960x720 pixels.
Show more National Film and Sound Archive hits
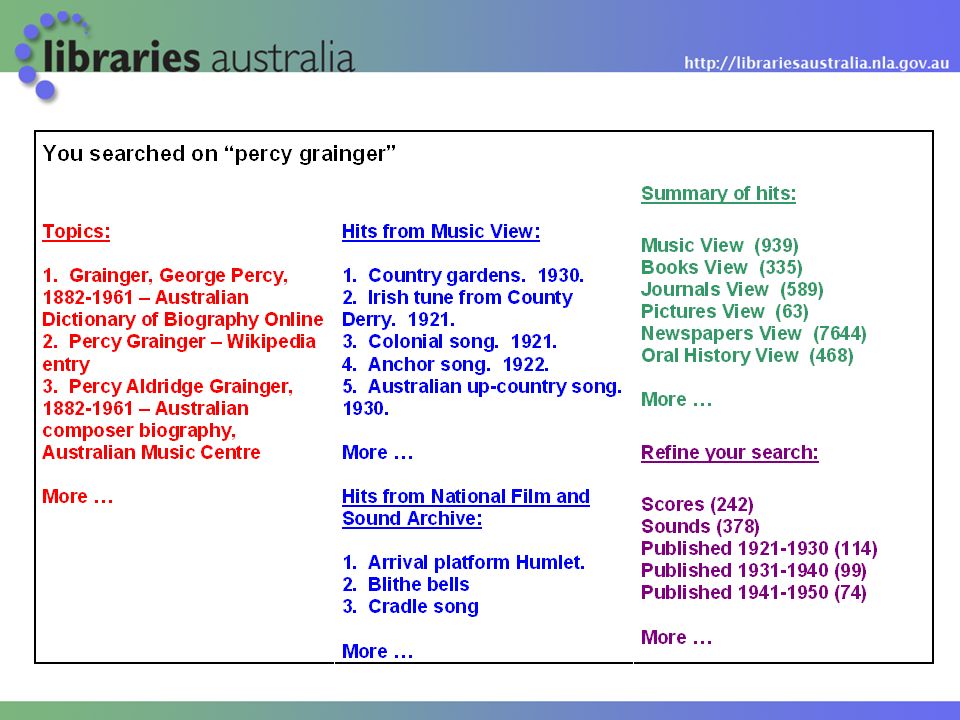pos(377,651)
